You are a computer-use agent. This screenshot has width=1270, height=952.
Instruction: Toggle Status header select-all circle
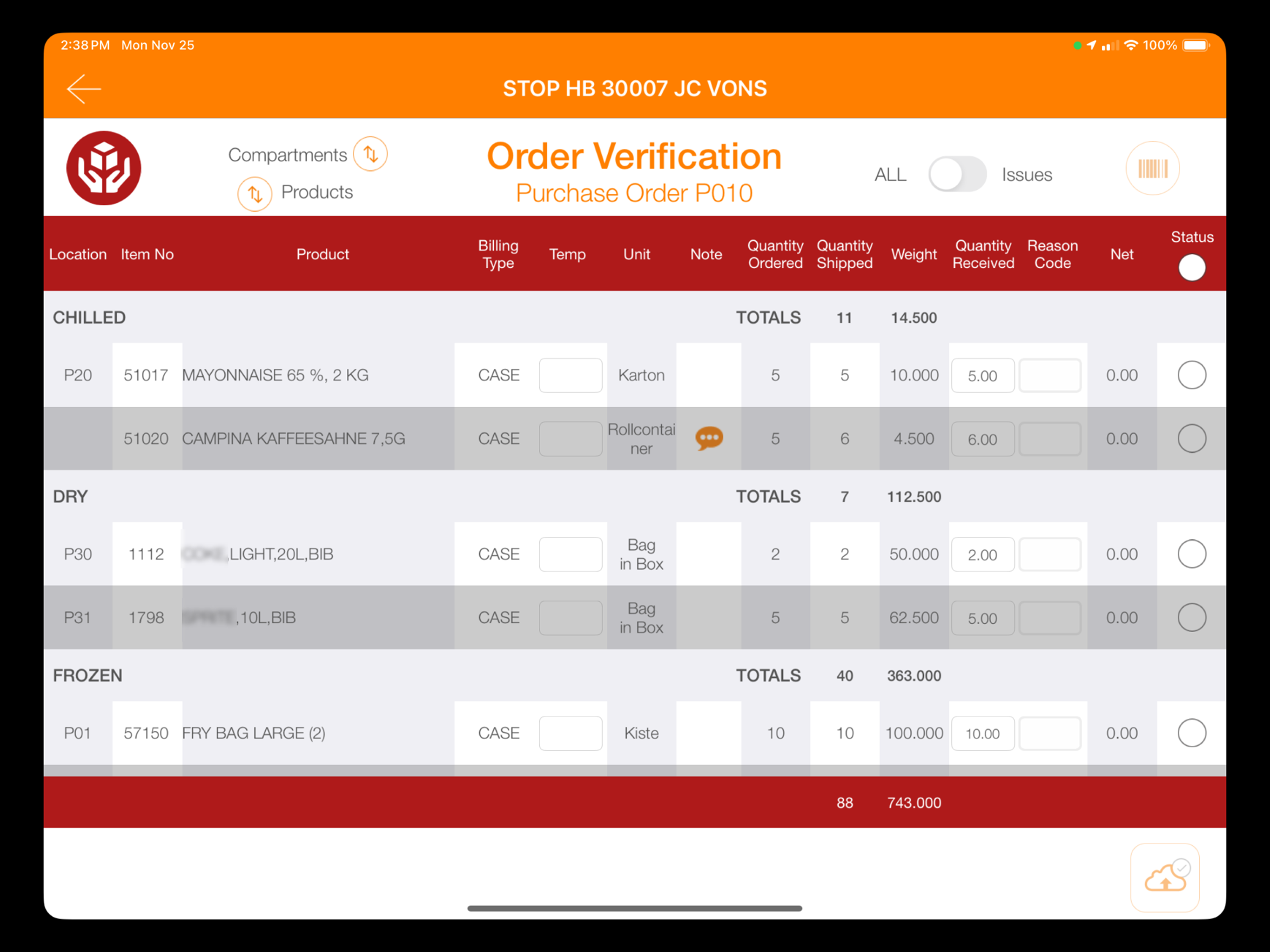(1192, 268)
